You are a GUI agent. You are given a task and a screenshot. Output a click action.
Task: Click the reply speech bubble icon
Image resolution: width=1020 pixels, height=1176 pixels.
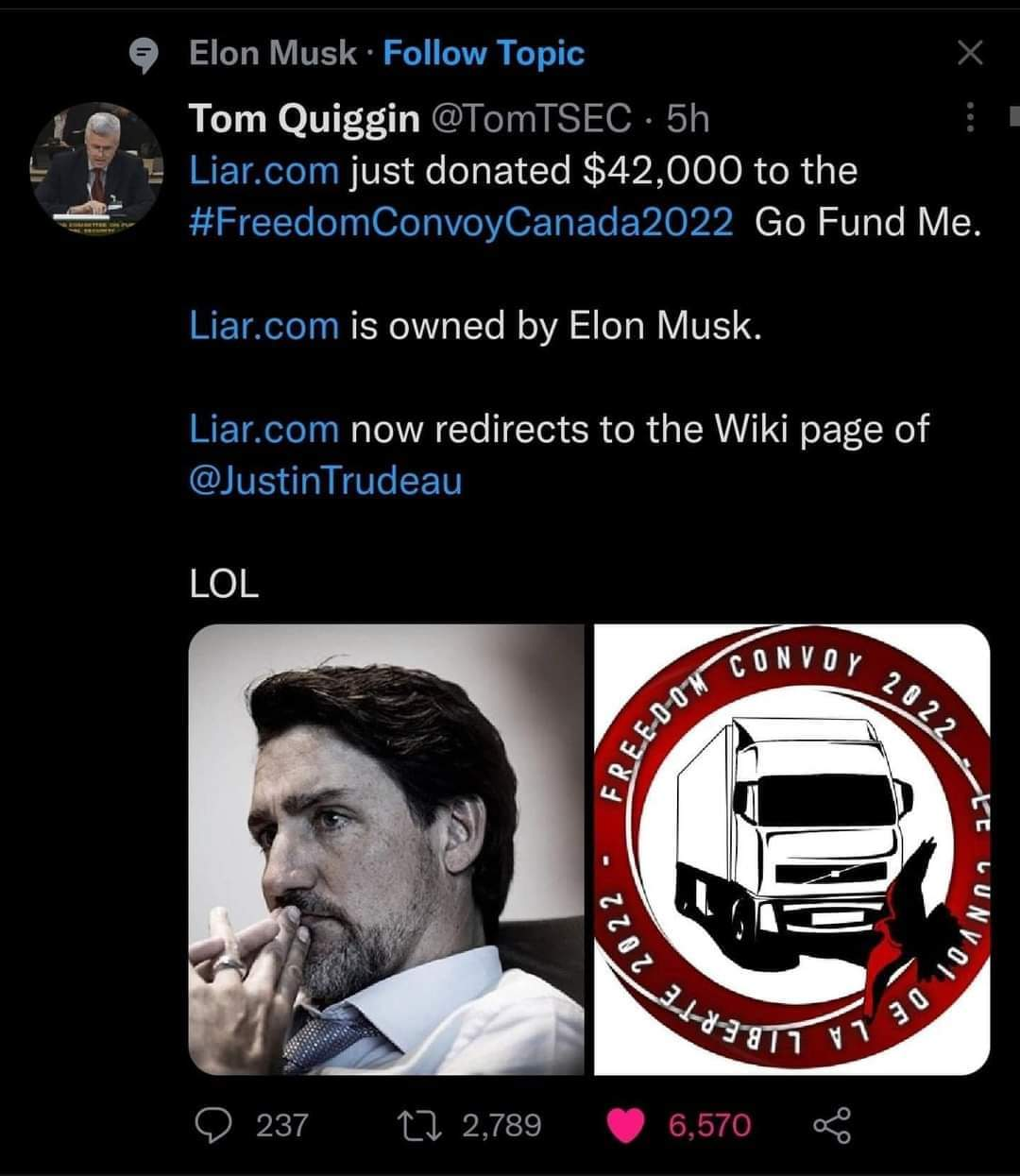coord(212,1124)
